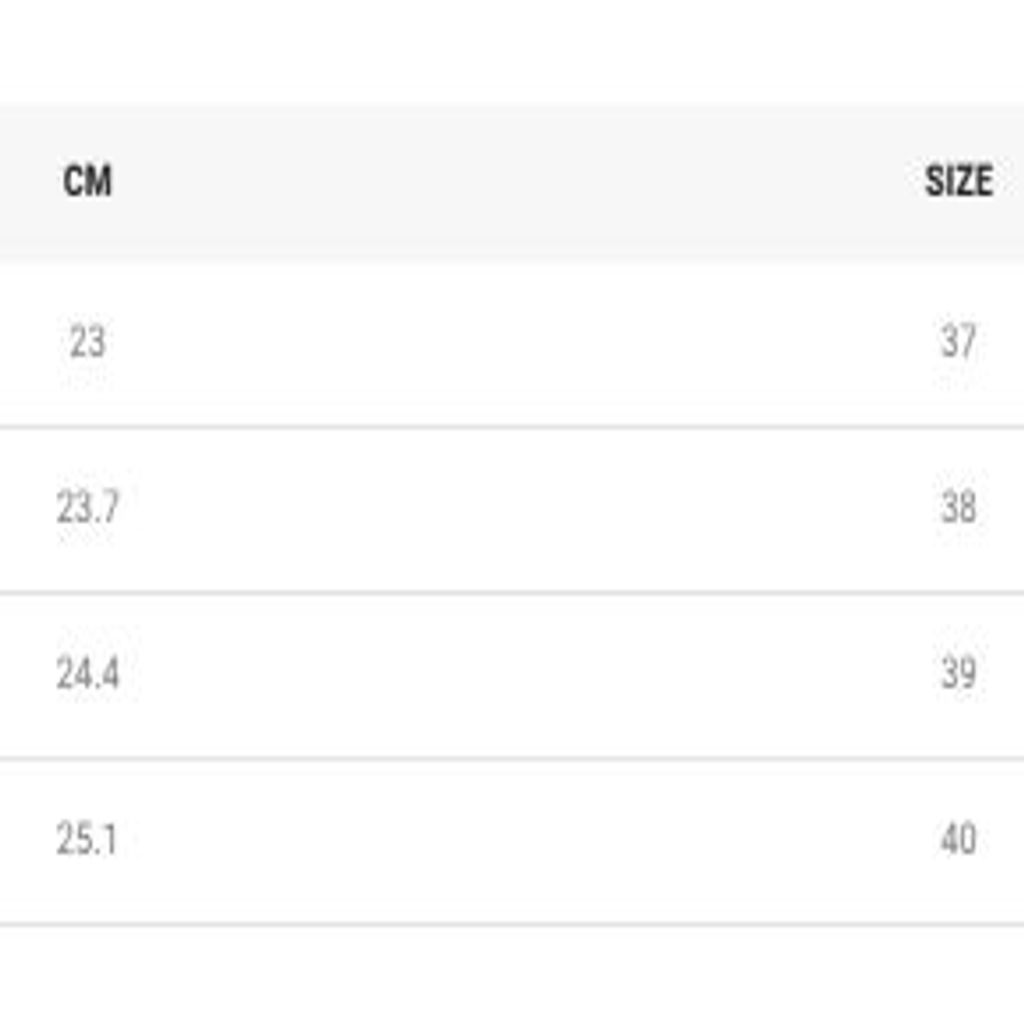Click the empty middle of the 23 / 37 row
This screenshot has width=1024, height=1024.
coord(512,342)
